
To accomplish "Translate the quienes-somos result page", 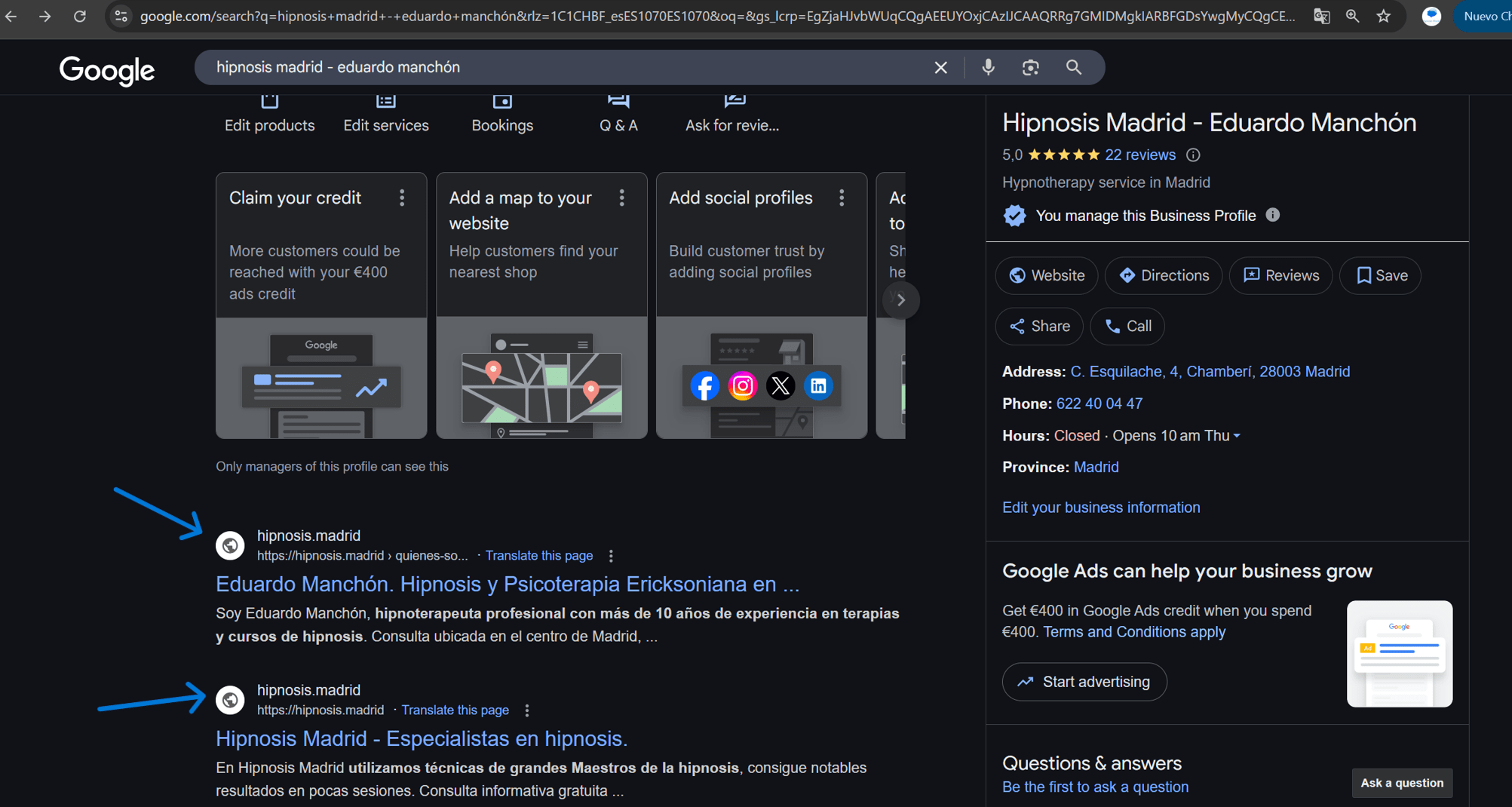I will (x=539, y=556).
